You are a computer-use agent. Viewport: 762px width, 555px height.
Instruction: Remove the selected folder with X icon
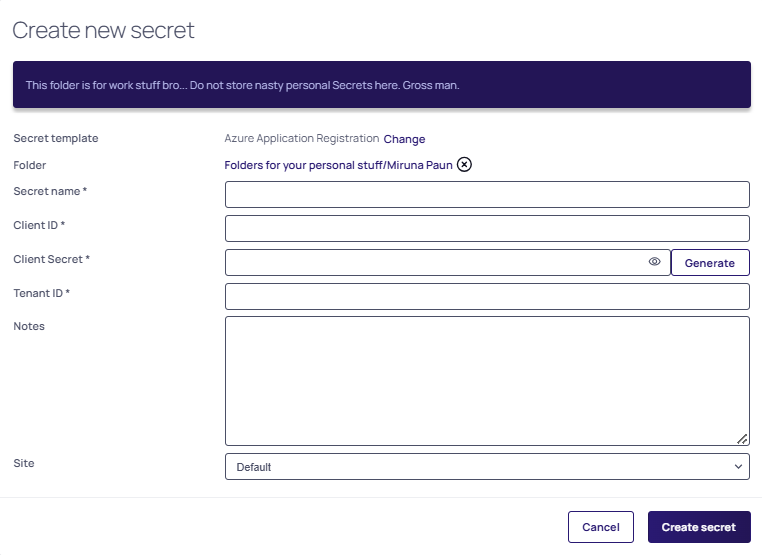pos(464,165)
